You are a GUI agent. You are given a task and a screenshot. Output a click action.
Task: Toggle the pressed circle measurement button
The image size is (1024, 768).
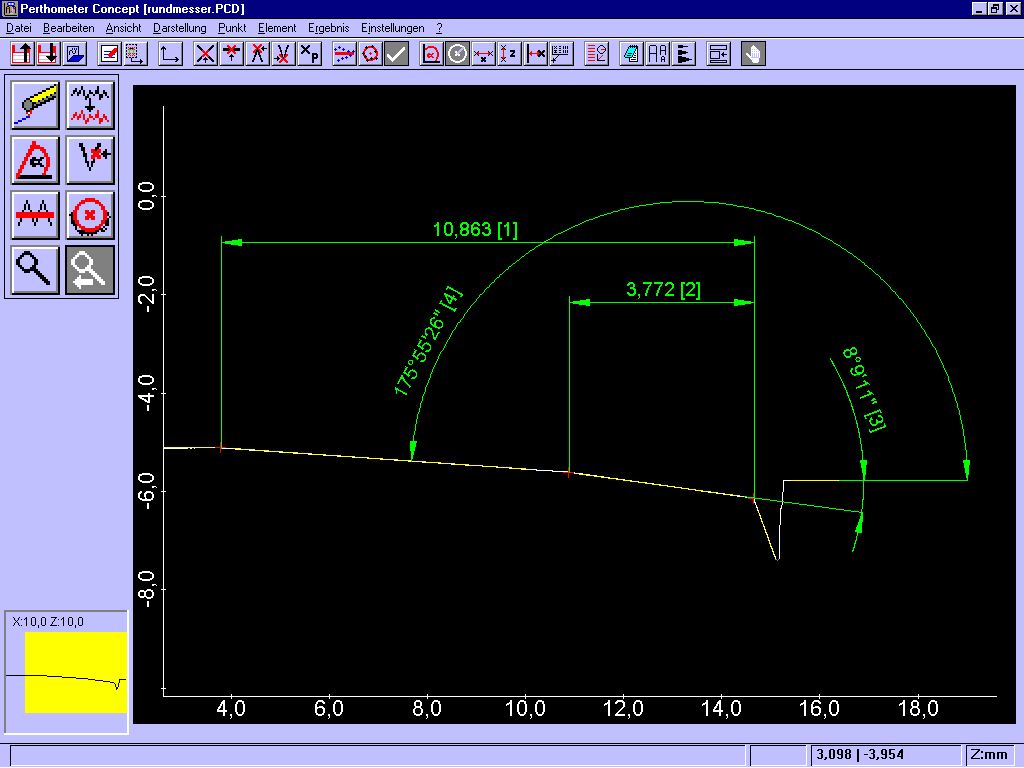(457, 54)
